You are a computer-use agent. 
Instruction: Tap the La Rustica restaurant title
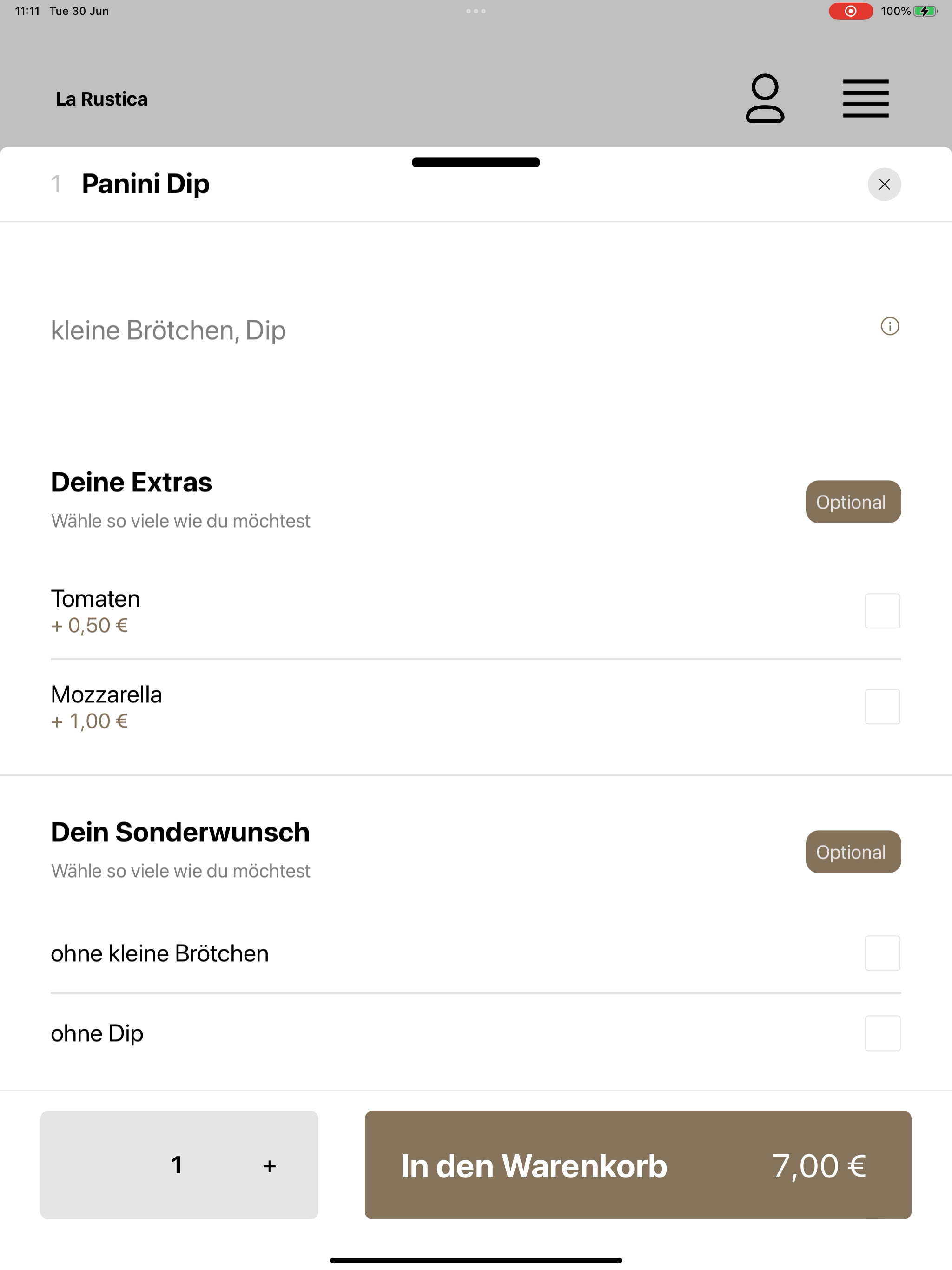102,99
